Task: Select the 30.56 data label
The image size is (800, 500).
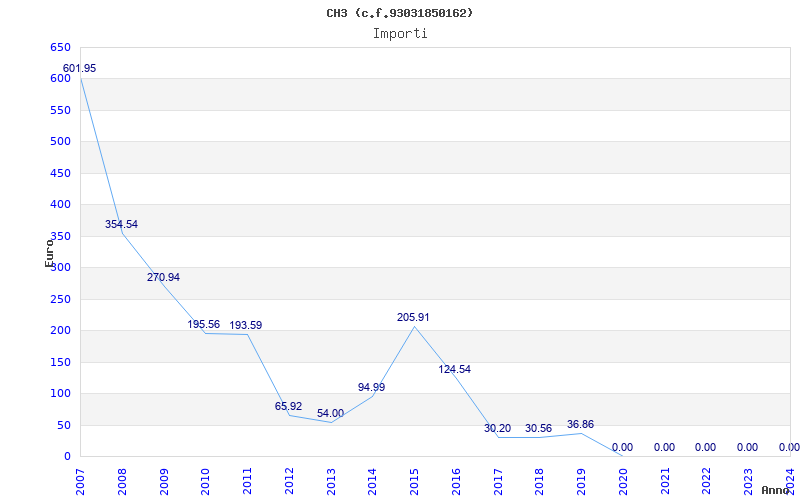Action: coord(538,429)
